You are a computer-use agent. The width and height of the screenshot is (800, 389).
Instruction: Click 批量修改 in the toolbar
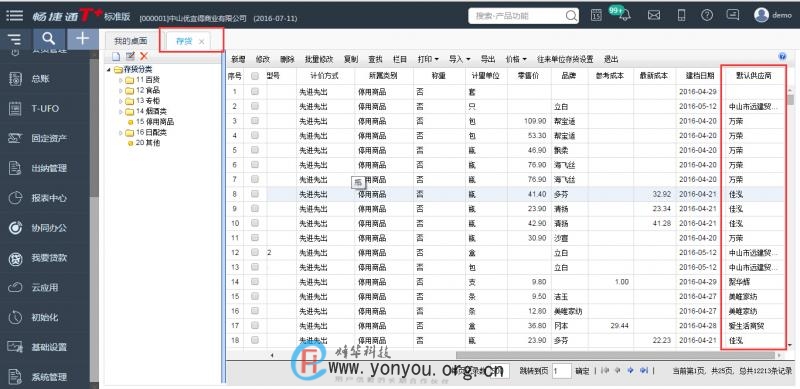pyautogui.click(x=319, y=59)
